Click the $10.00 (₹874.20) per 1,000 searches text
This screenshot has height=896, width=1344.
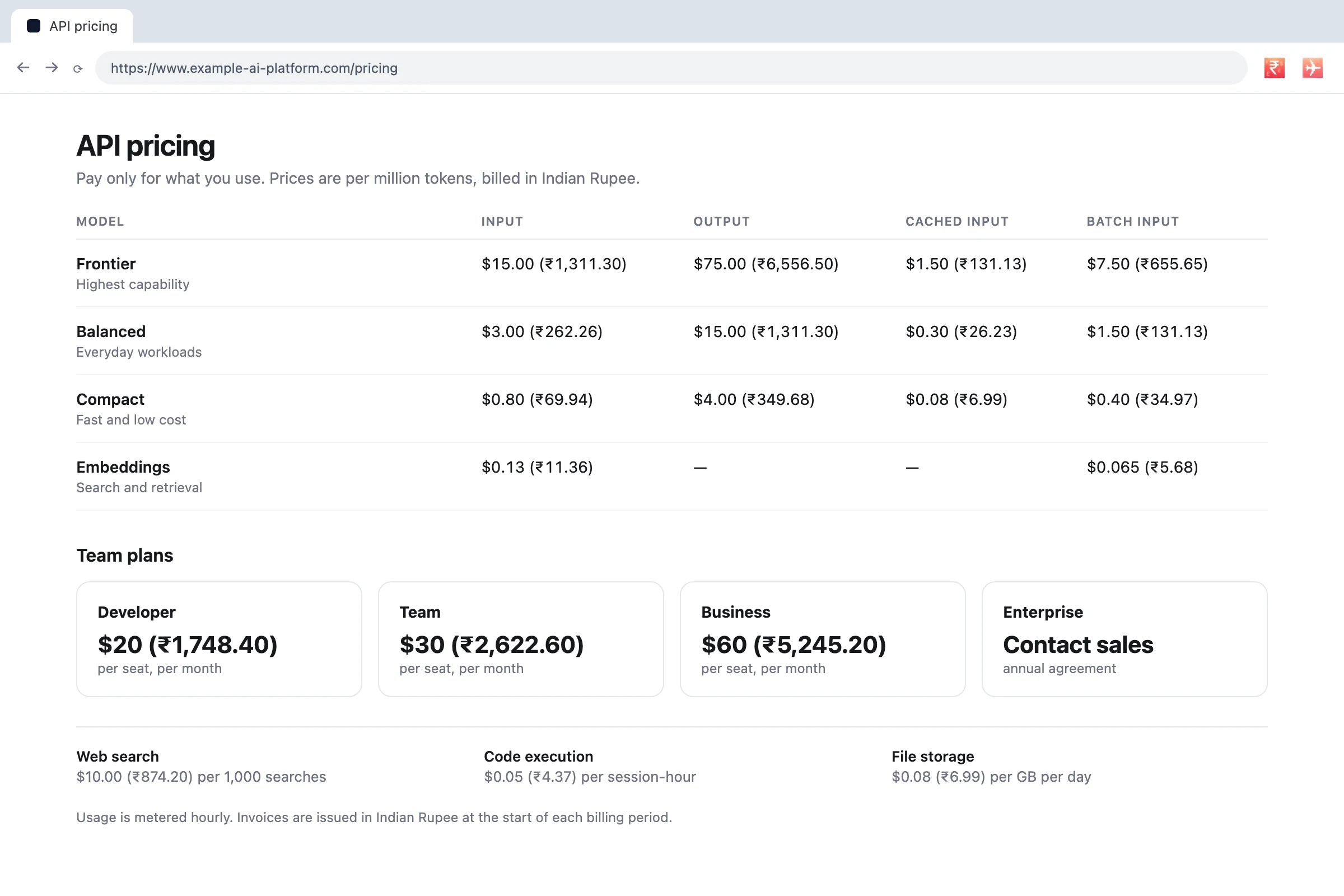tap(201, 777)
